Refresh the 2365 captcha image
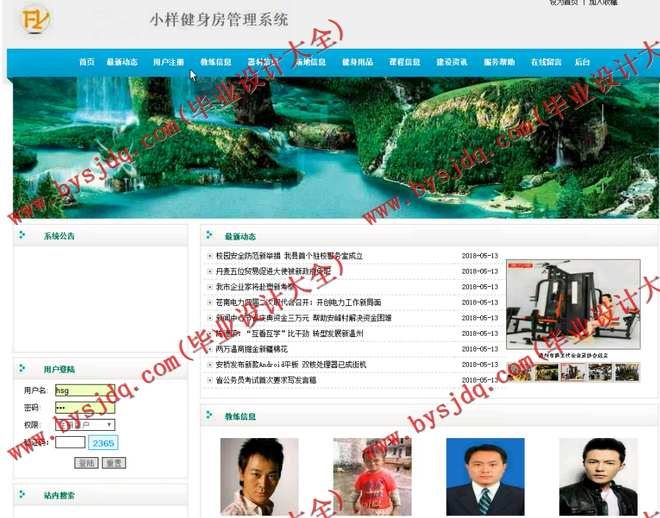660x518 pixels. pos(103,443)
